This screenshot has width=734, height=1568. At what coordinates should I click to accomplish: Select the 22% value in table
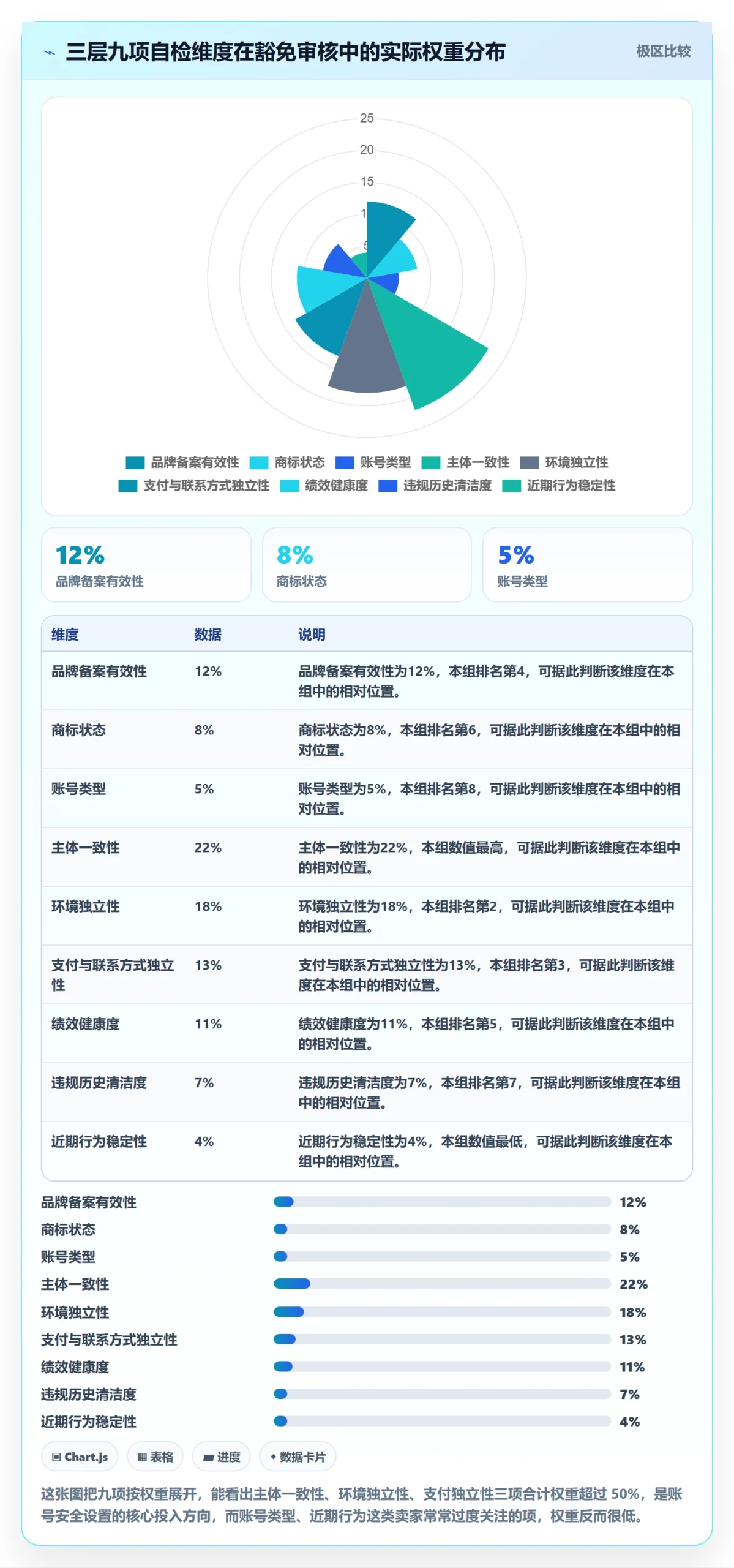[208, 848]
